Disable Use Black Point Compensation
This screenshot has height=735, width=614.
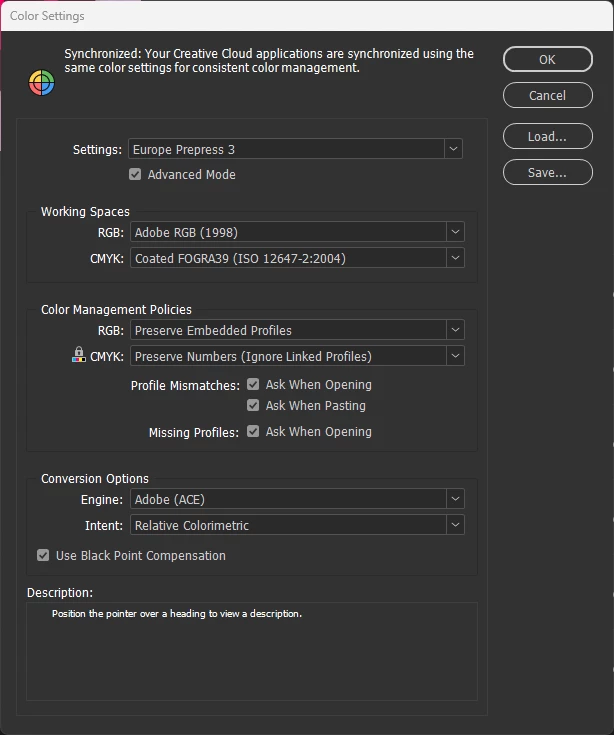point(43,555)
